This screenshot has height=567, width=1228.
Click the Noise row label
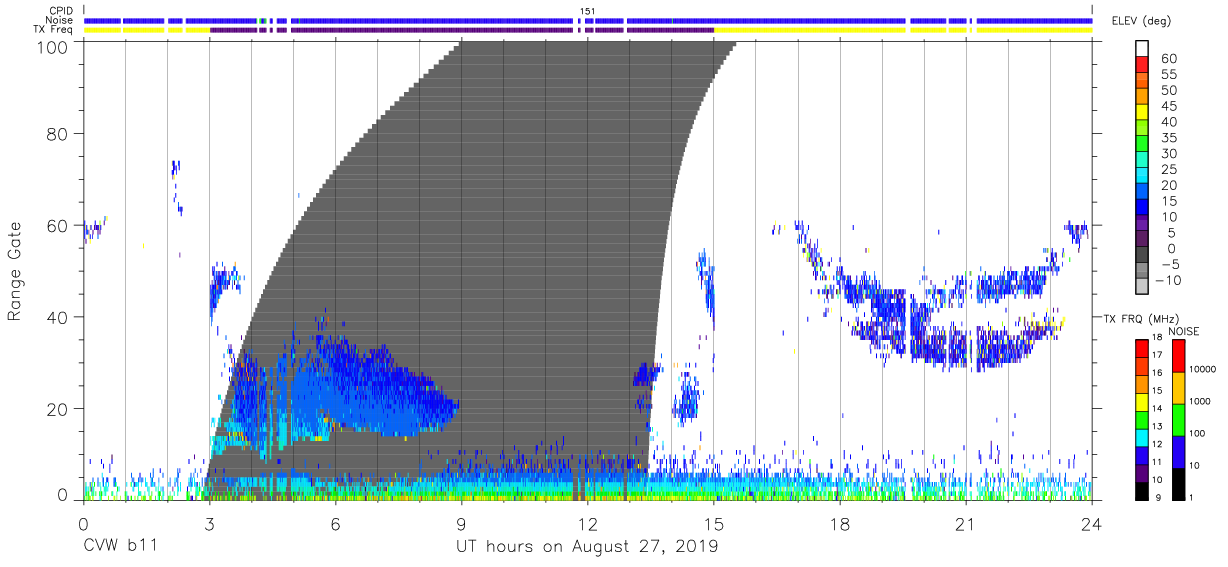59,21
